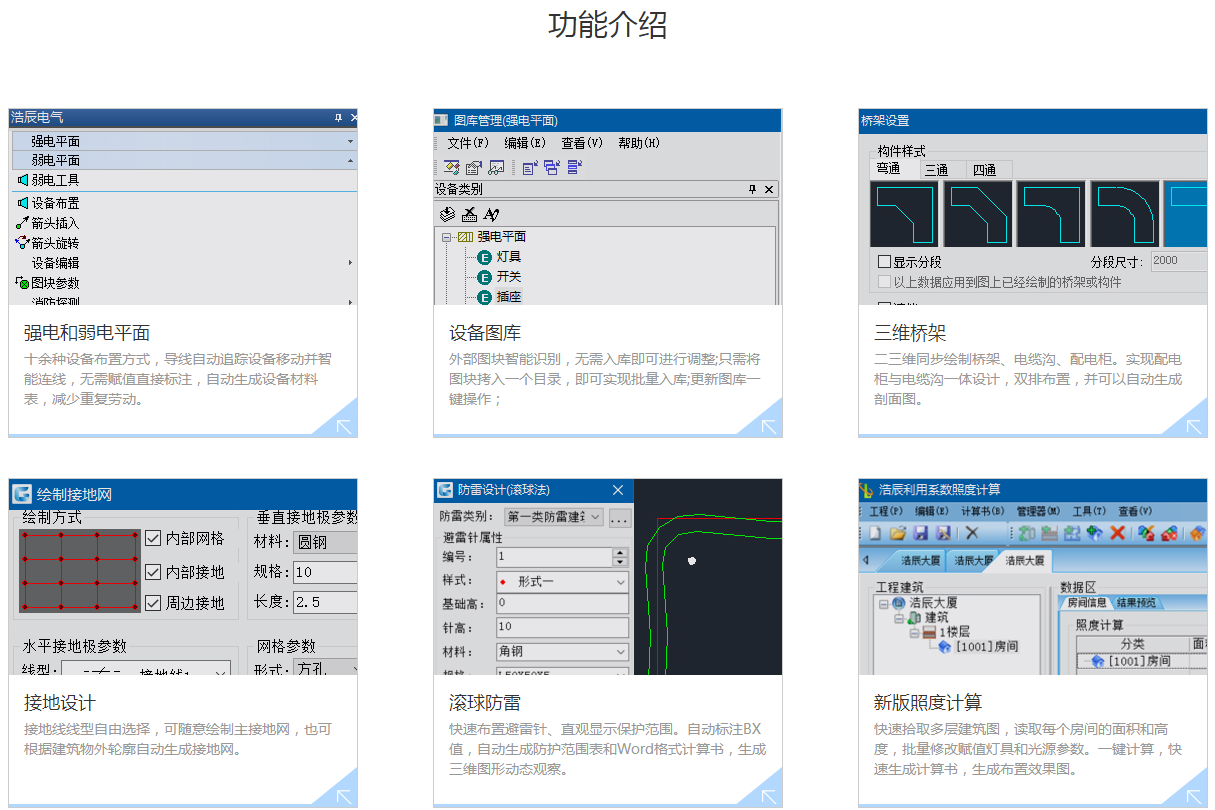
Task: Click the 图块参数 block parameter icon
Action: point(22,283)
